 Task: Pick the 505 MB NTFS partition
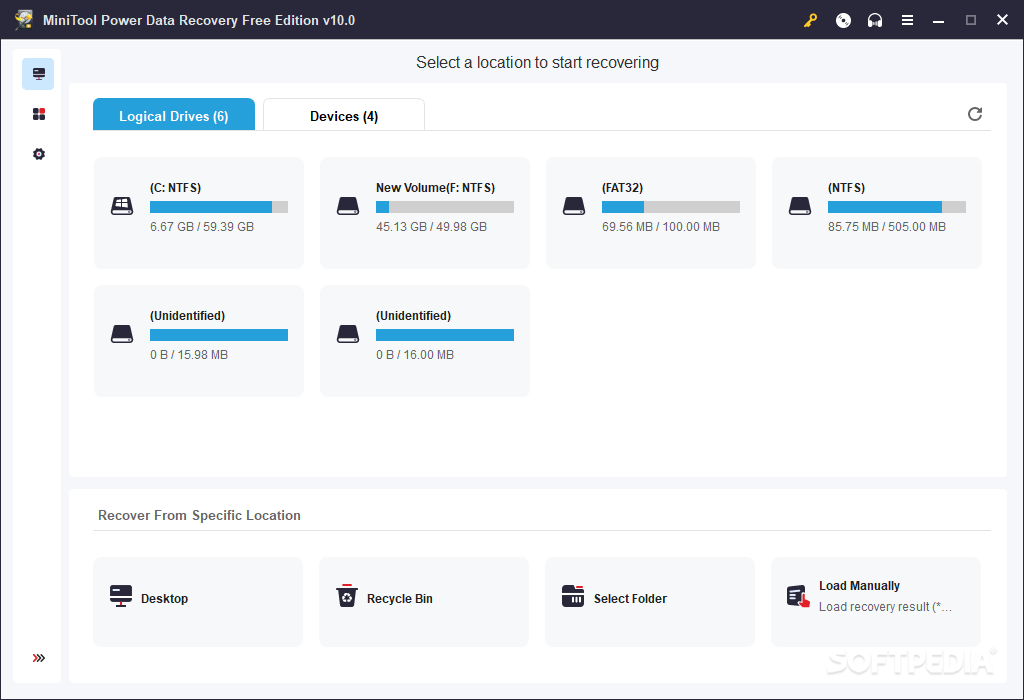(x=877, y=213)
